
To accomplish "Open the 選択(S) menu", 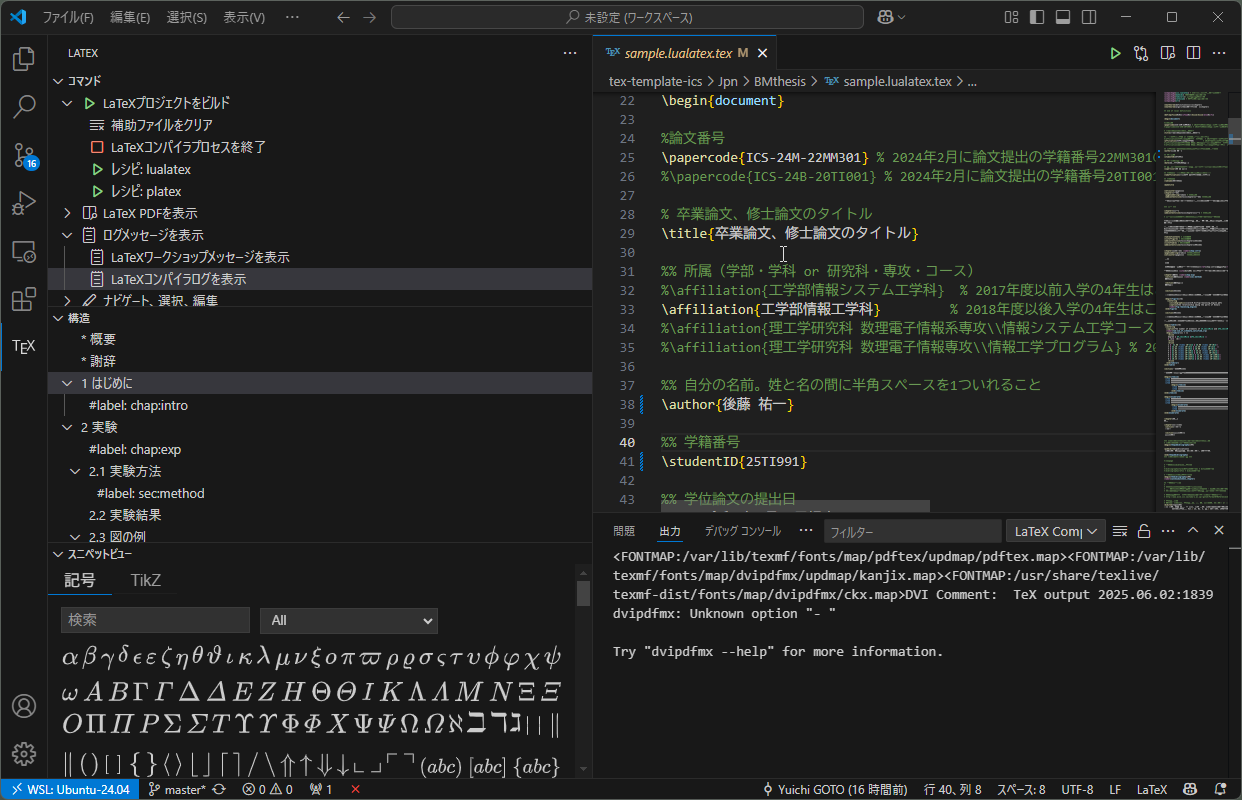I will coord(187,17).
